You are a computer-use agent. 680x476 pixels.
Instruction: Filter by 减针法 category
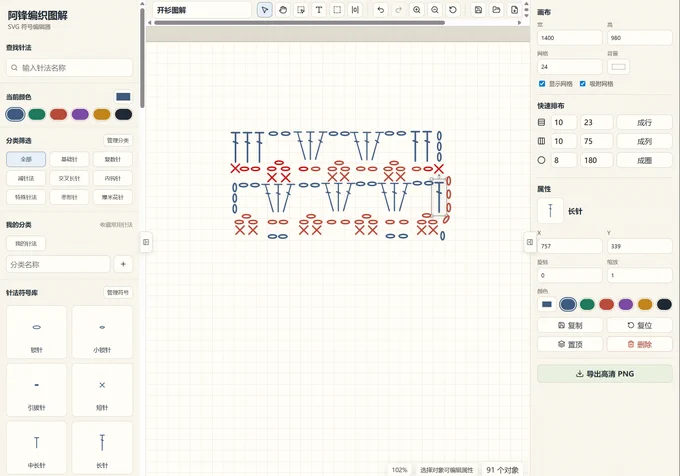tap(26, 178)
